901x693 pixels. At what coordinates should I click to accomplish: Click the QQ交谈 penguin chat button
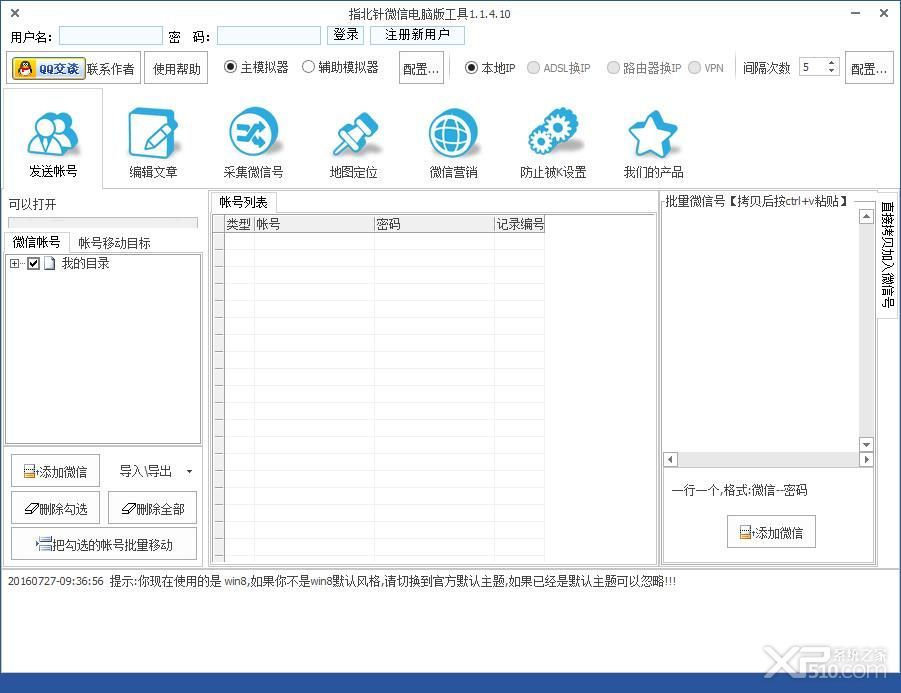pos(49,68)
